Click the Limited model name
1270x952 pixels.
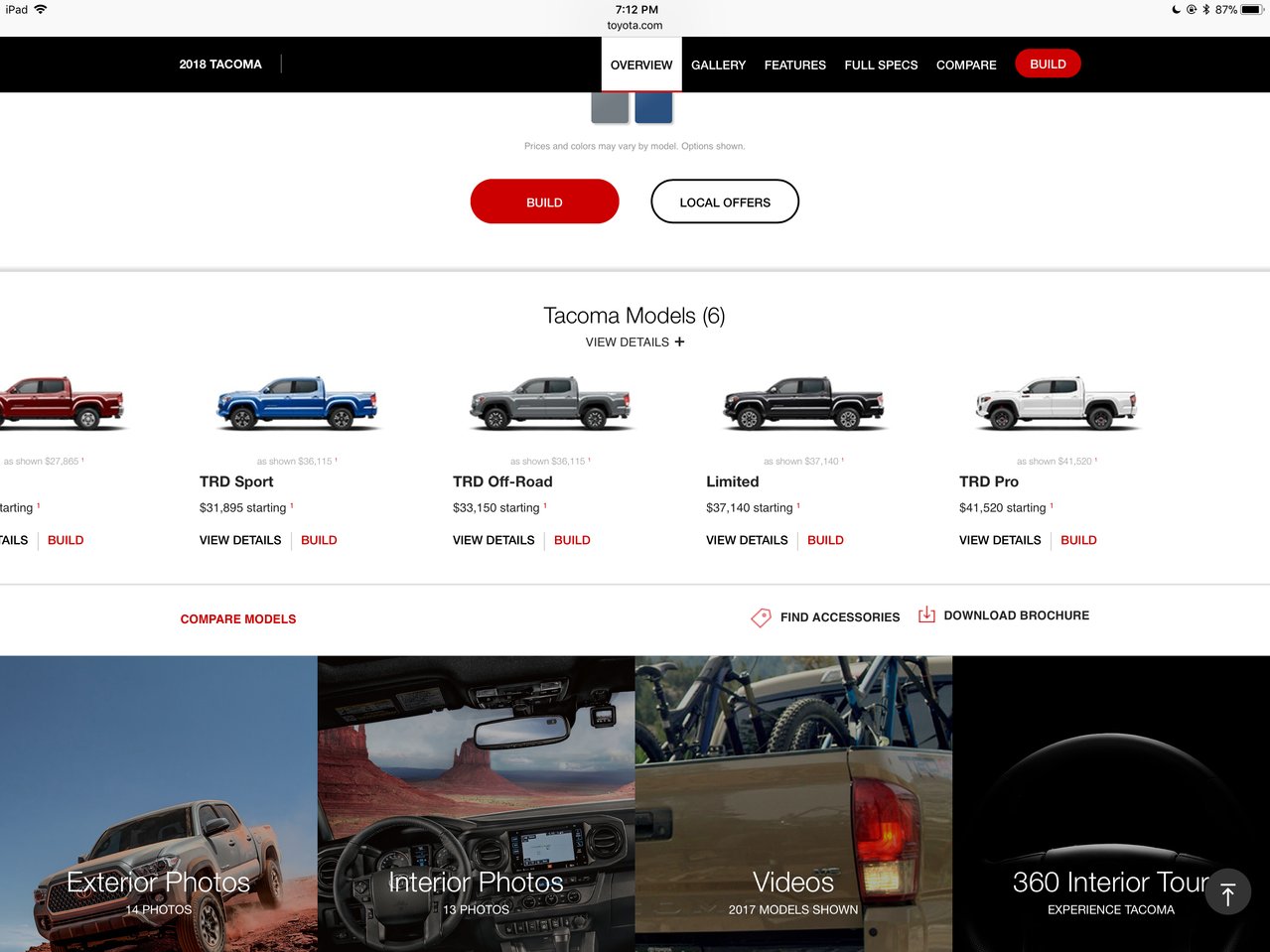[733, 481]
